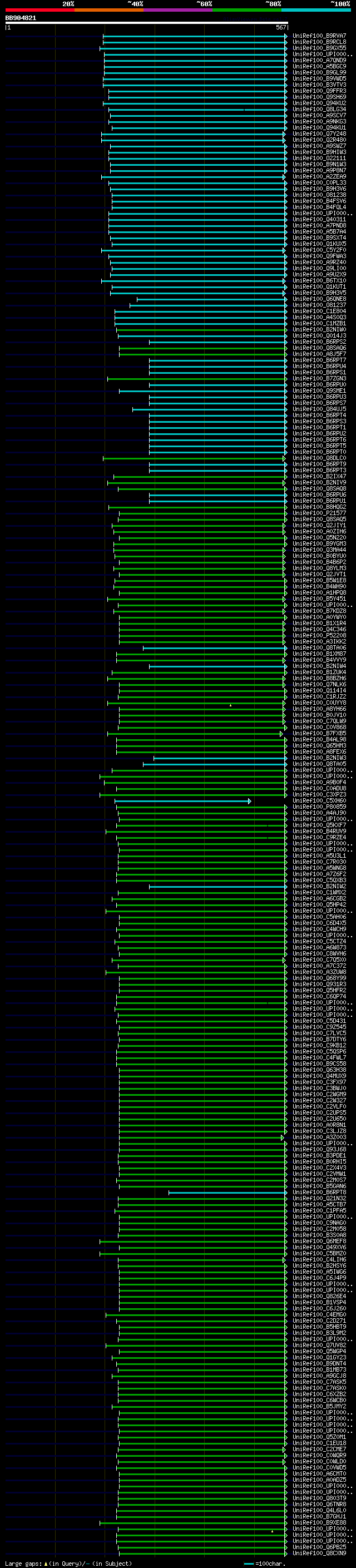356x1568 pixels.
Task: Select the query name BB904821
Action: 21,18
